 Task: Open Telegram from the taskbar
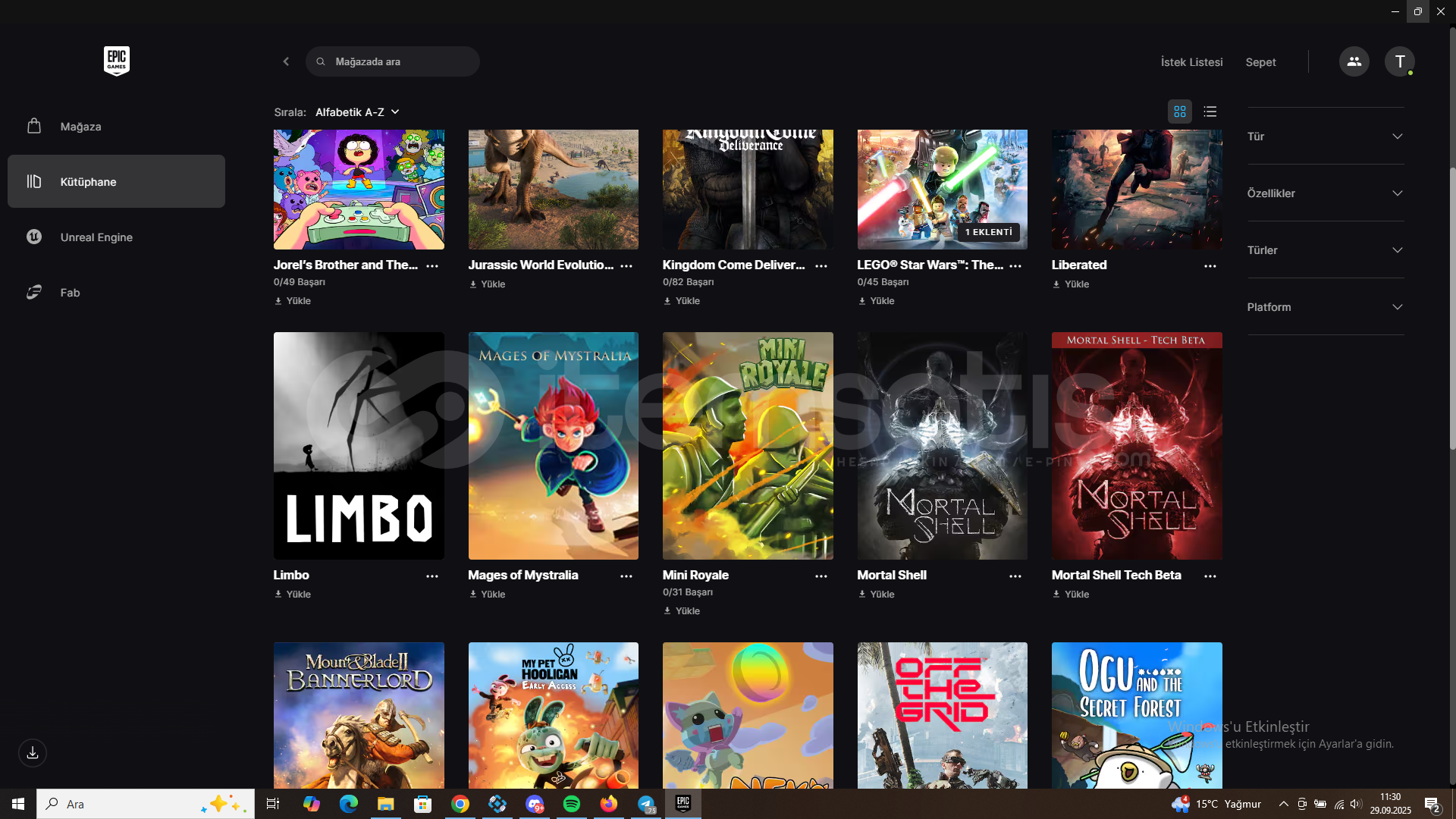646,804
